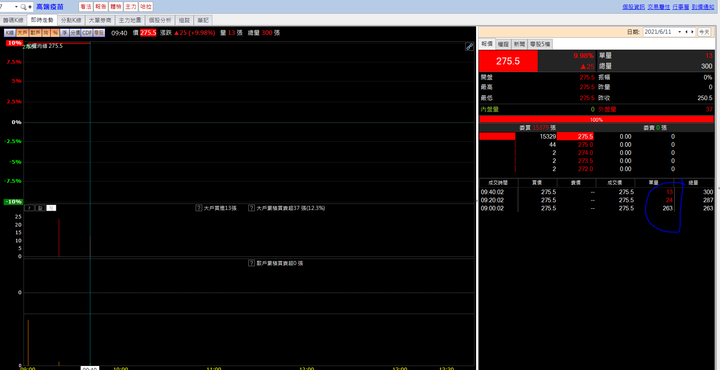Click the 昨收 250.5 value
The image size is (720, 370).
(705, 98)
